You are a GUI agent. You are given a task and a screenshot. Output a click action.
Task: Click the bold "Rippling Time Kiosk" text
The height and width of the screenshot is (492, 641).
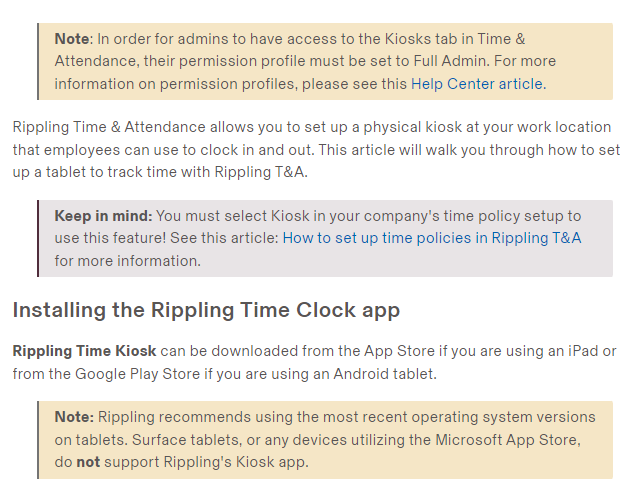pos(84,351)
